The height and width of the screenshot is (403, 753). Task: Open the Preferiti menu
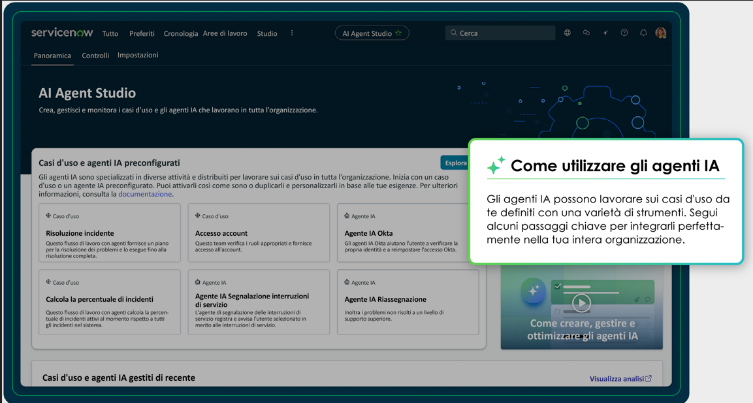[x=142, y=34]
